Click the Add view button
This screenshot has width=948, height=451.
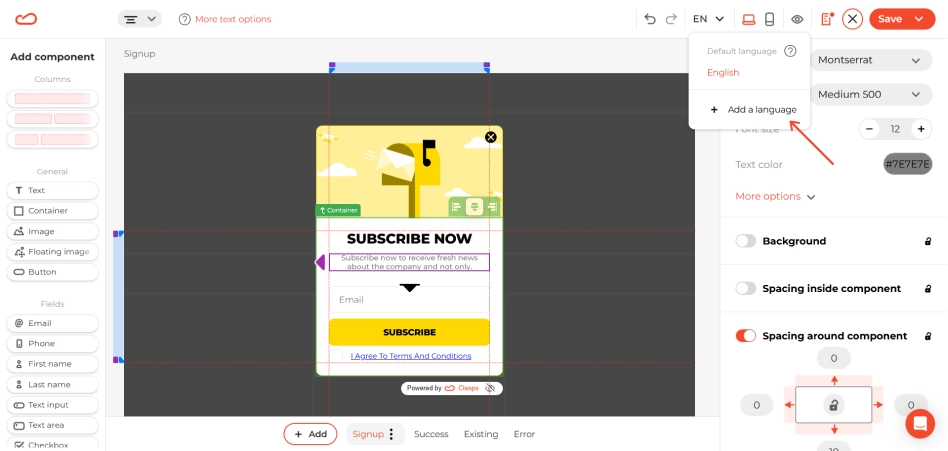click(310, 434)
